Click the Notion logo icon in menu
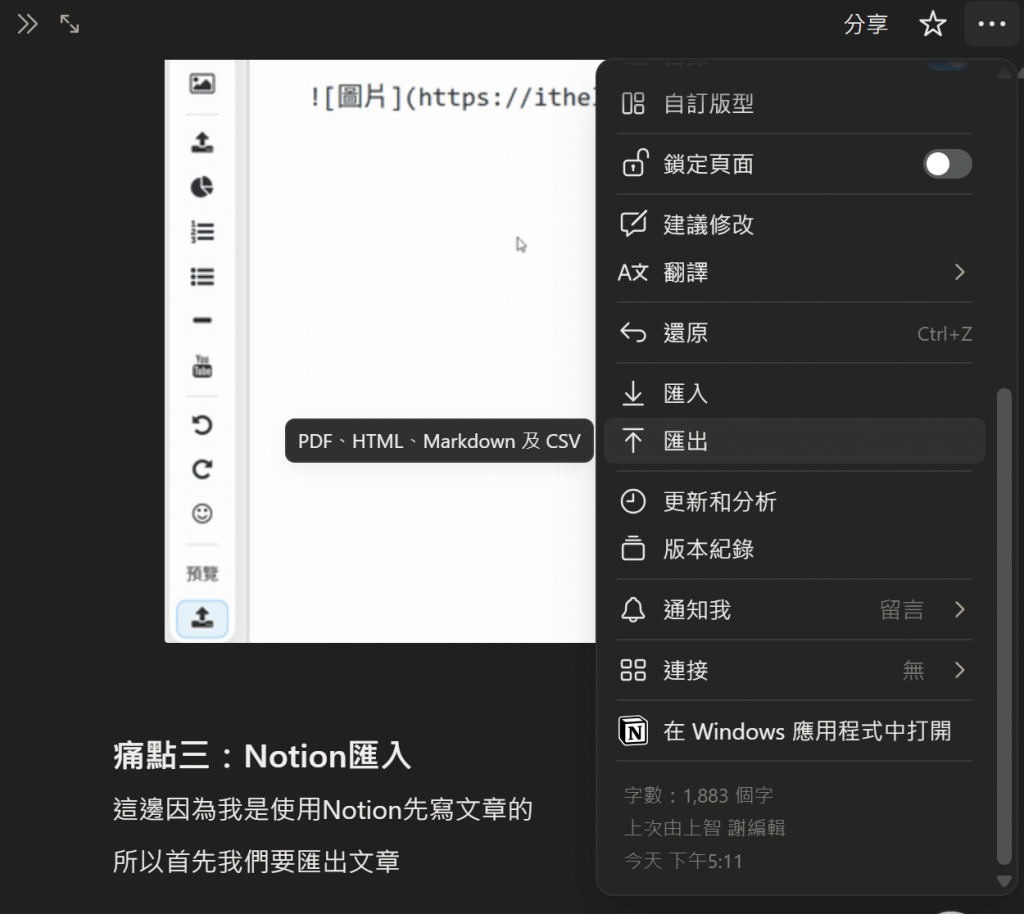 (633, 731)
